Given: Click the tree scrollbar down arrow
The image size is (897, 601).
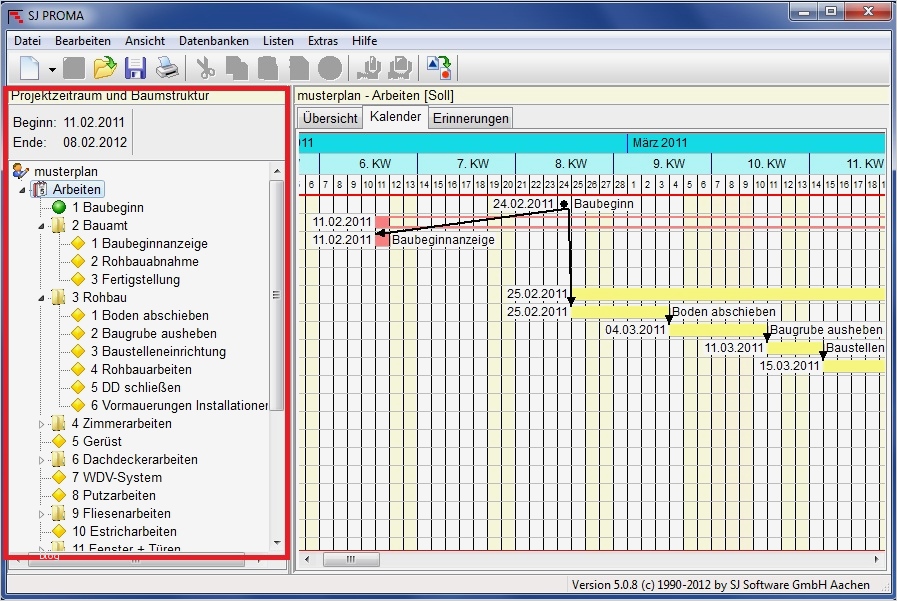Looking at the screenshot, I should 277,543.
